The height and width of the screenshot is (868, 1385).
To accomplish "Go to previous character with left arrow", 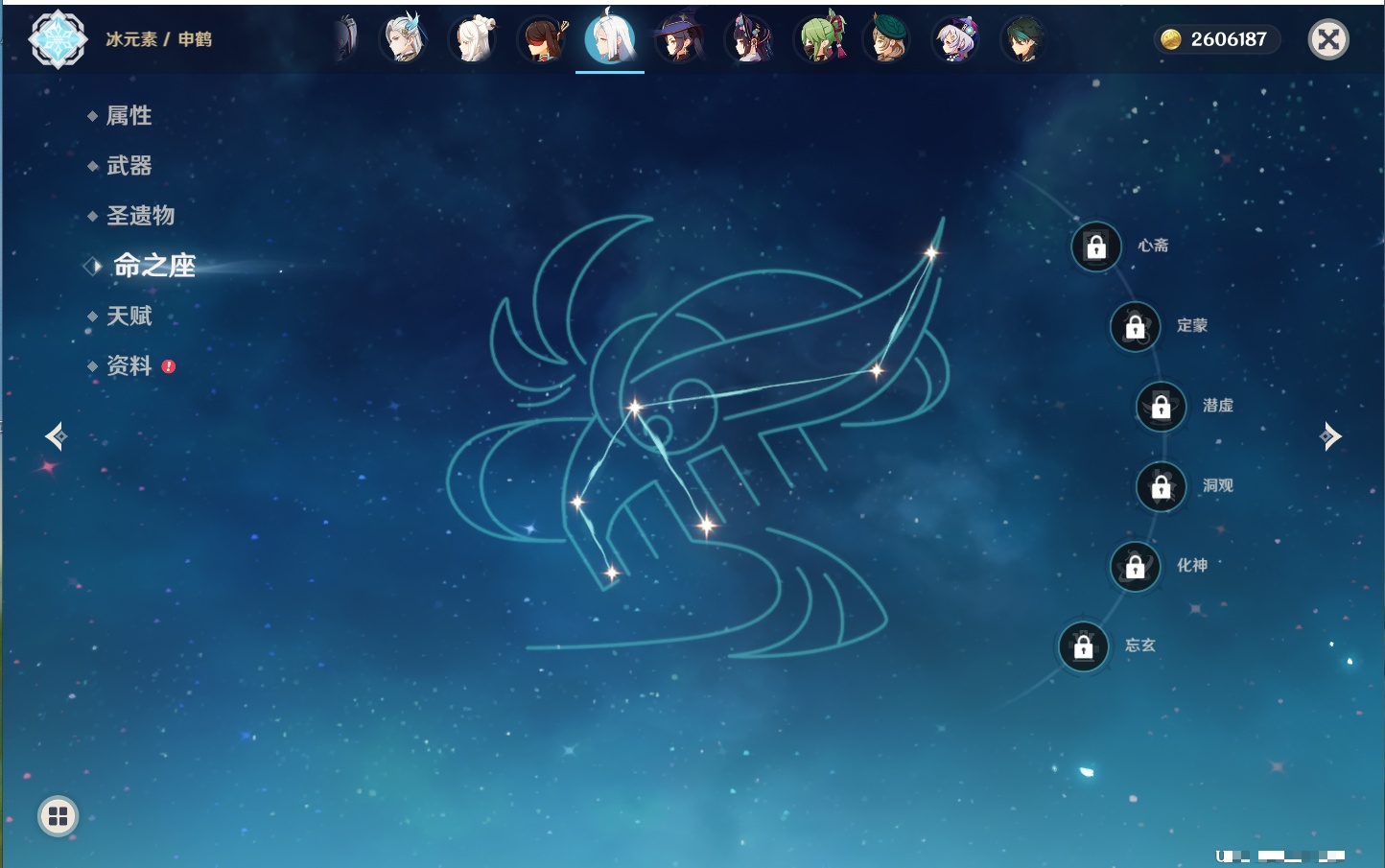I will 56,436.
